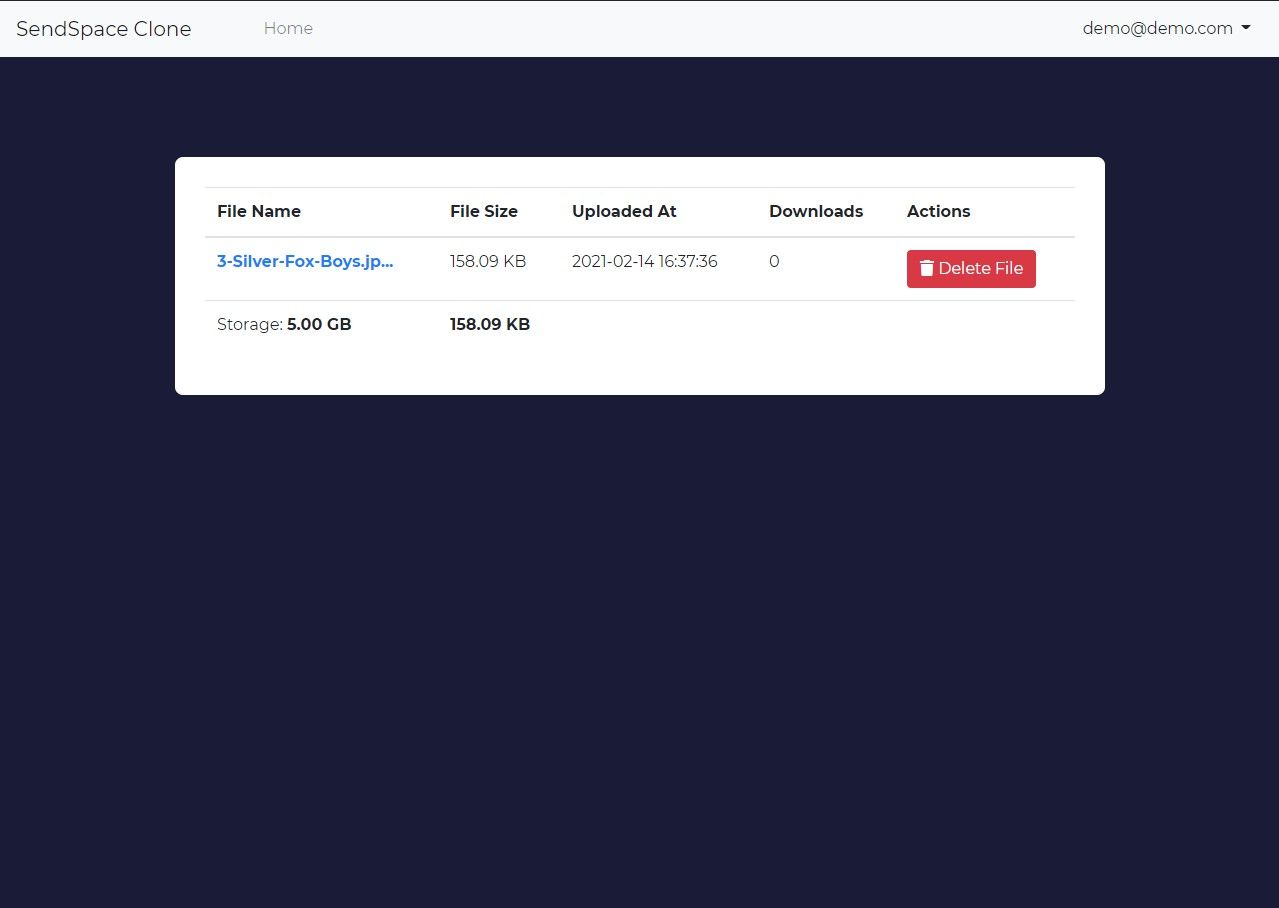1279x908 pixels.
Task: Click the Uploaded At column header
Action: (x=624, y=211)
